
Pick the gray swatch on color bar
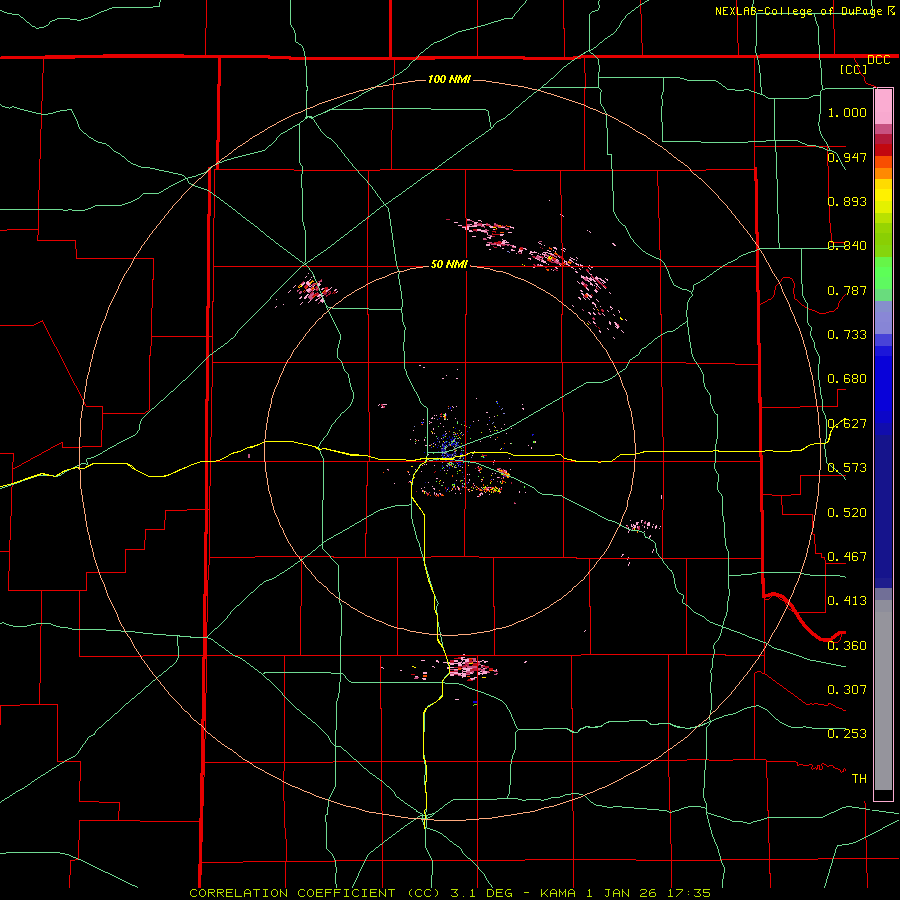click(883, 695)
